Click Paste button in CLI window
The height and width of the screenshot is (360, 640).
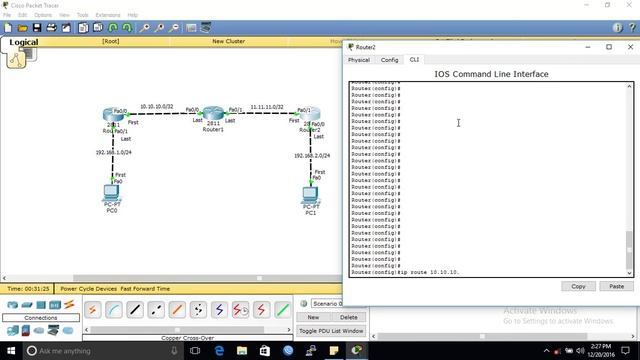[616, 287]
